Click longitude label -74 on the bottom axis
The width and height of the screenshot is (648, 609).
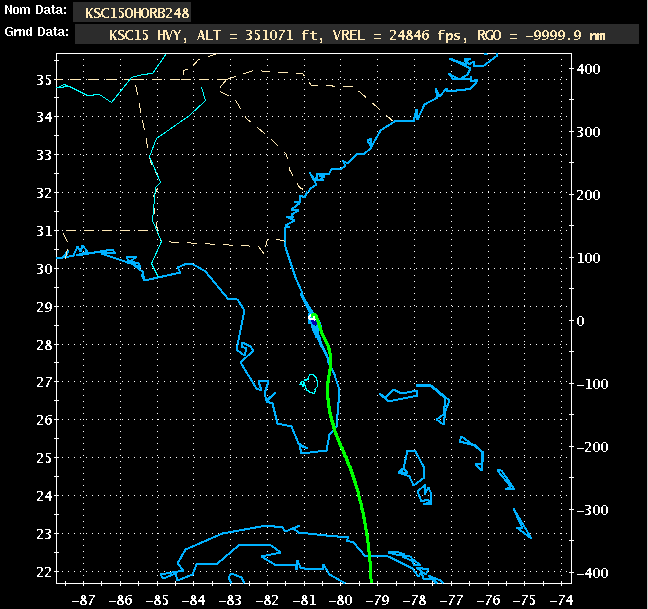coord(561,600)
